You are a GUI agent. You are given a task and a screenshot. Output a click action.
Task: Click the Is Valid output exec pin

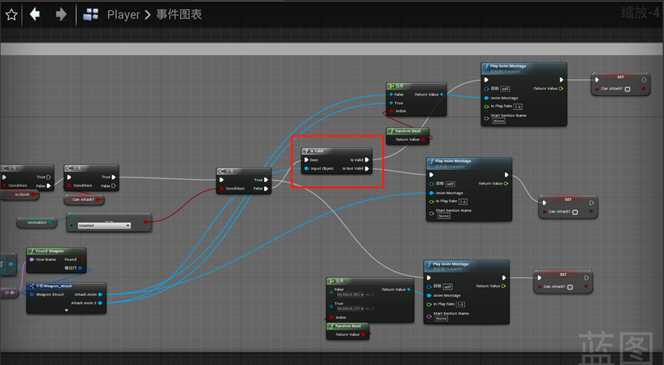click(x=367, y=160)
